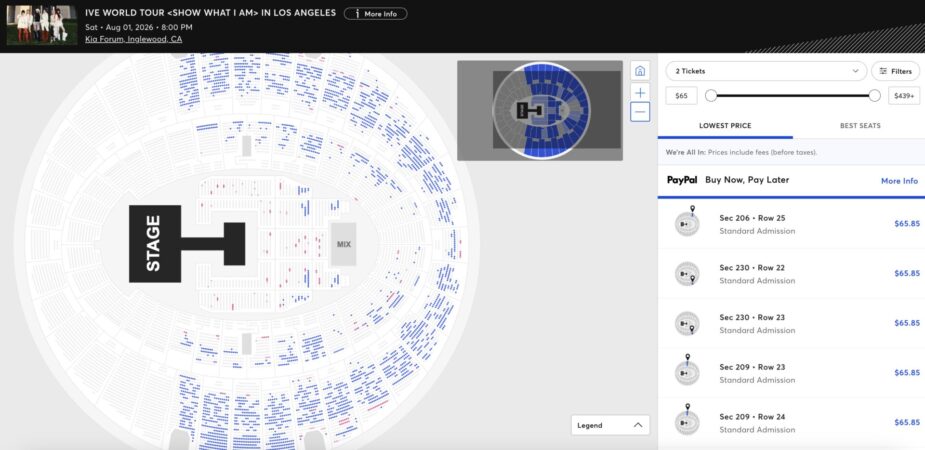The image size is (925, 450).
Task: Select the Sec 209 Row 24 ticket listing
Action: (791, 422)
